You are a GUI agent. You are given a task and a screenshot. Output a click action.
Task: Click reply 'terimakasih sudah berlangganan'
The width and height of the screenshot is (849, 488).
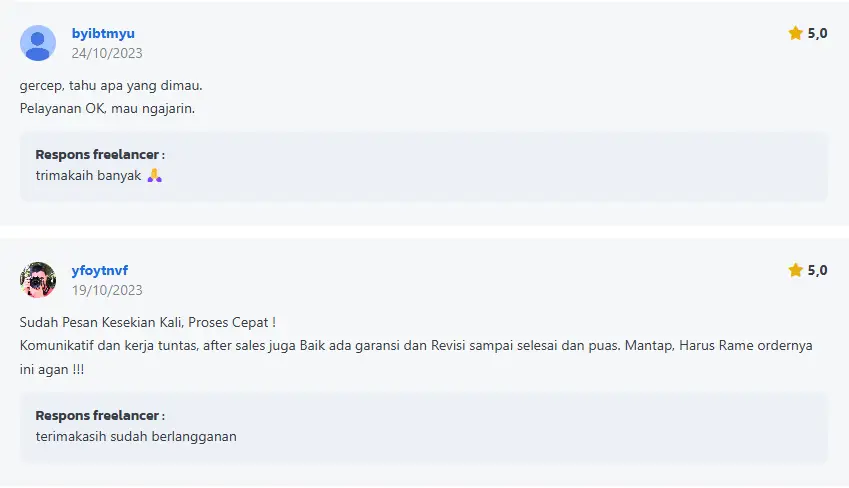click(136, 437)
